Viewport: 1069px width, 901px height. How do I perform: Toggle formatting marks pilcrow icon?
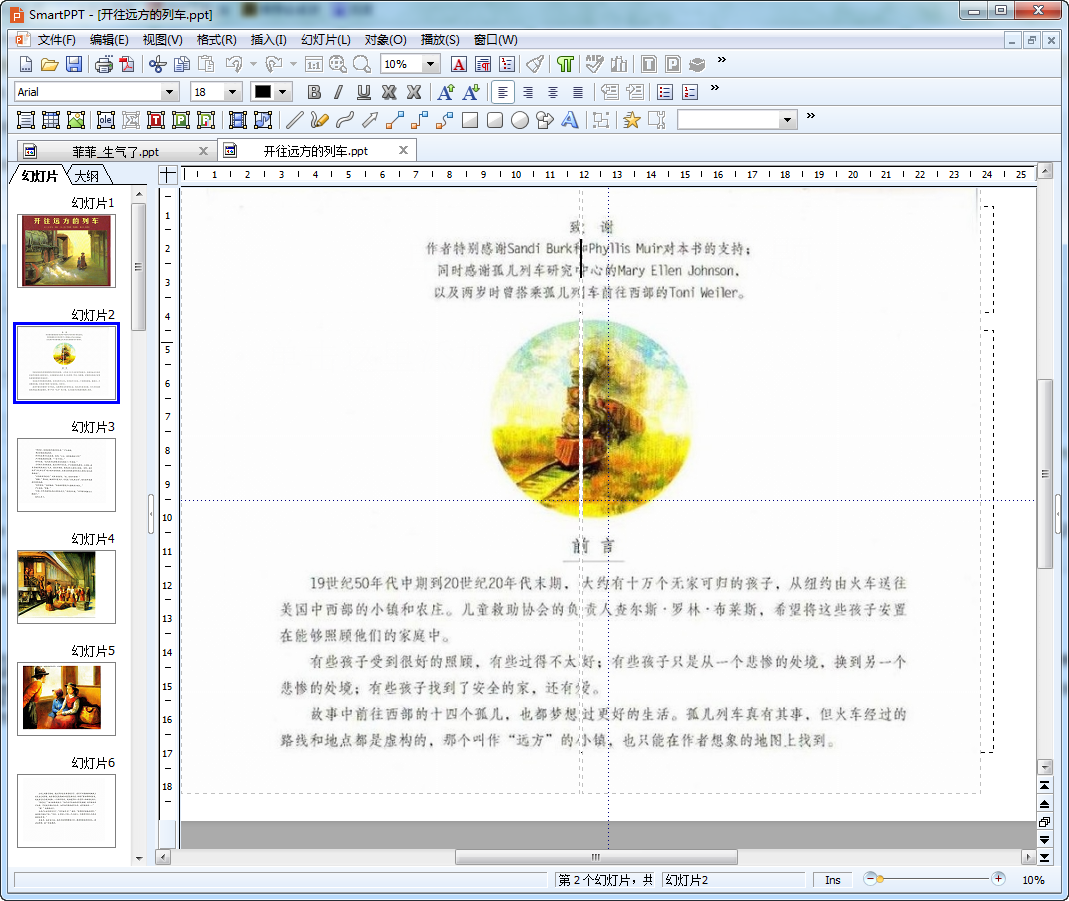[x=565, y=64]
